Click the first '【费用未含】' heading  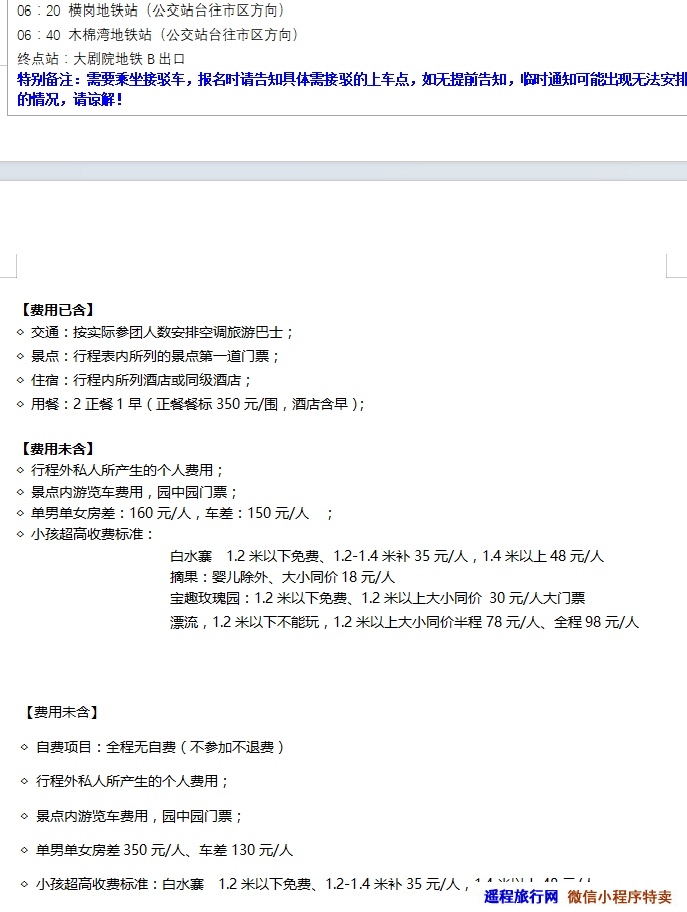57,449
